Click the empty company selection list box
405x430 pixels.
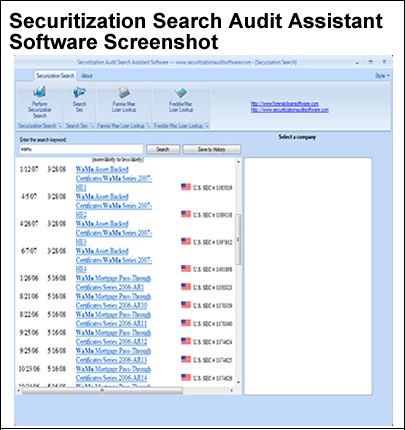coord(308,276)
